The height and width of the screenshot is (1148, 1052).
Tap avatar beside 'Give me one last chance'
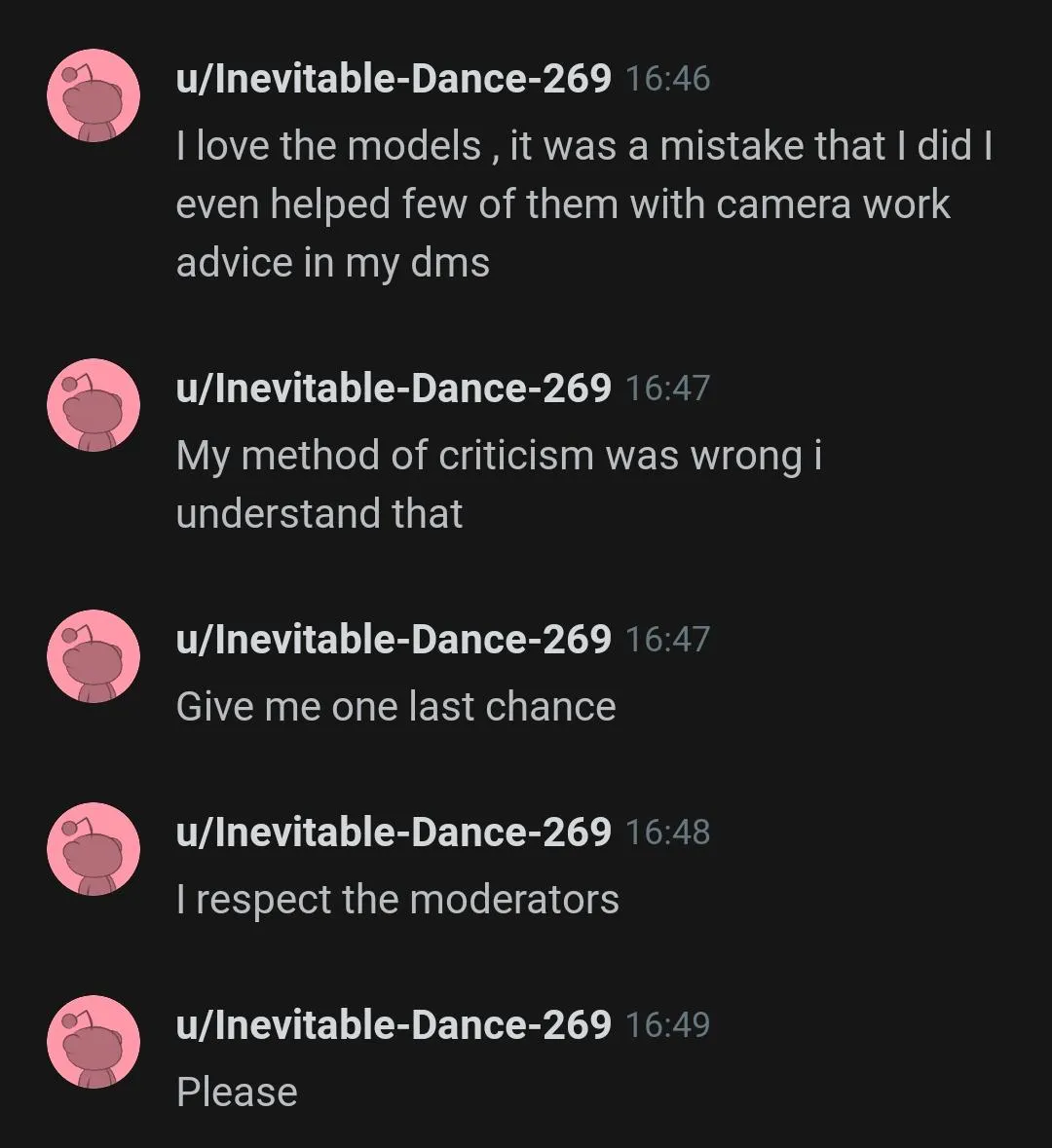click(94, 656)
